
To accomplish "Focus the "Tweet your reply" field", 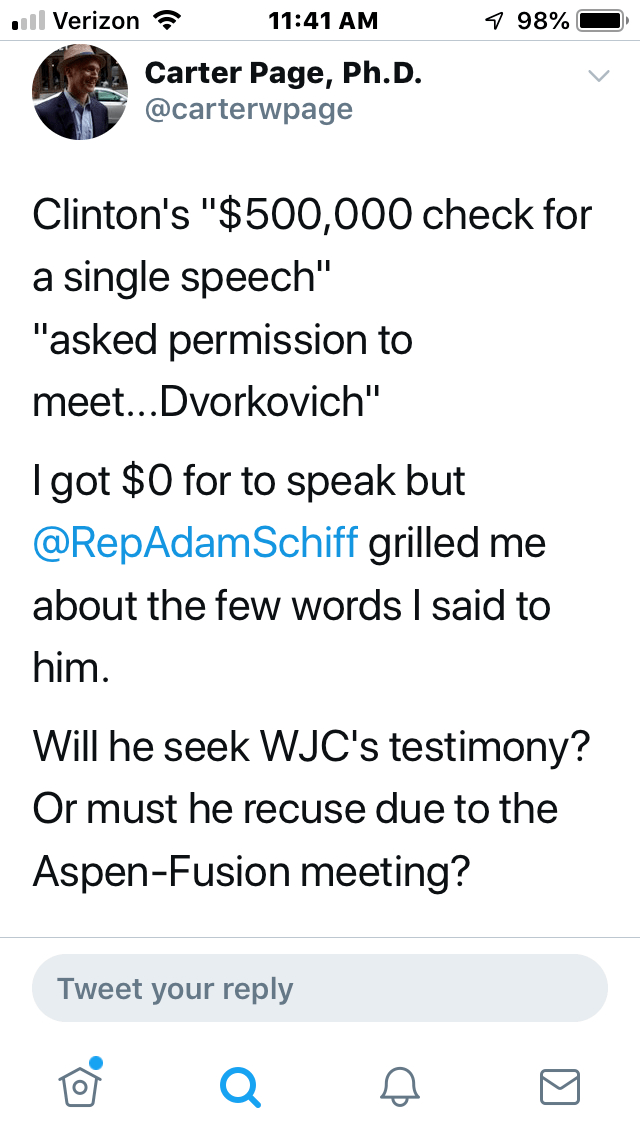I will point(320,989).
